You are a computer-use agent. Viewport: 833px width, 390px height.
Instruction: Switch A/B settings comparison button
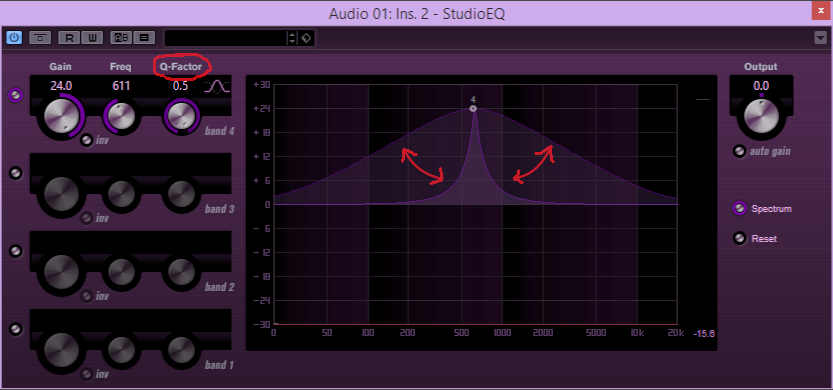121,38
